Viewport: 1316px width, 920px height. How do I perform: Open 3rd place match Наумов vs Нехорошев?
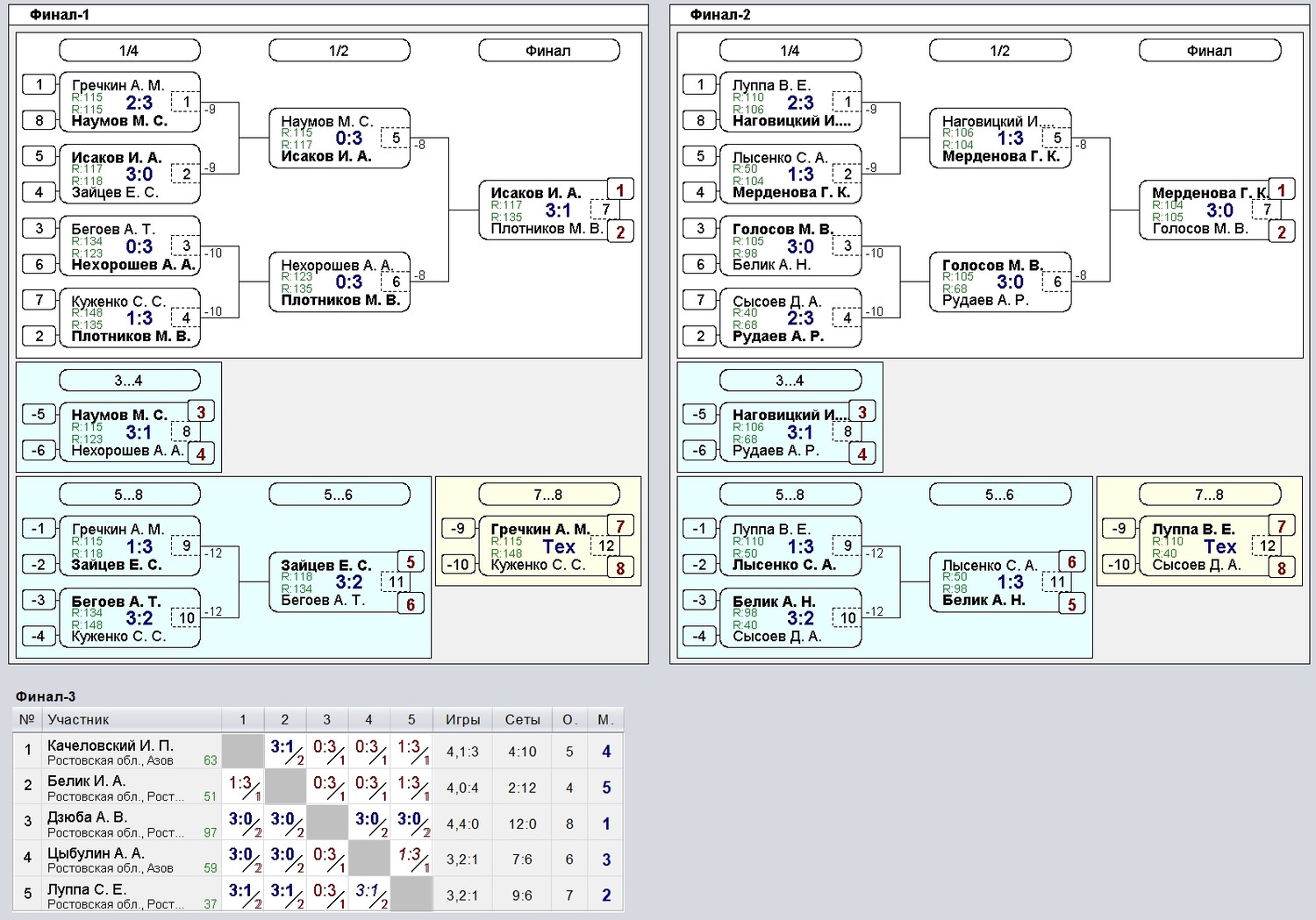tap(129, 431)
